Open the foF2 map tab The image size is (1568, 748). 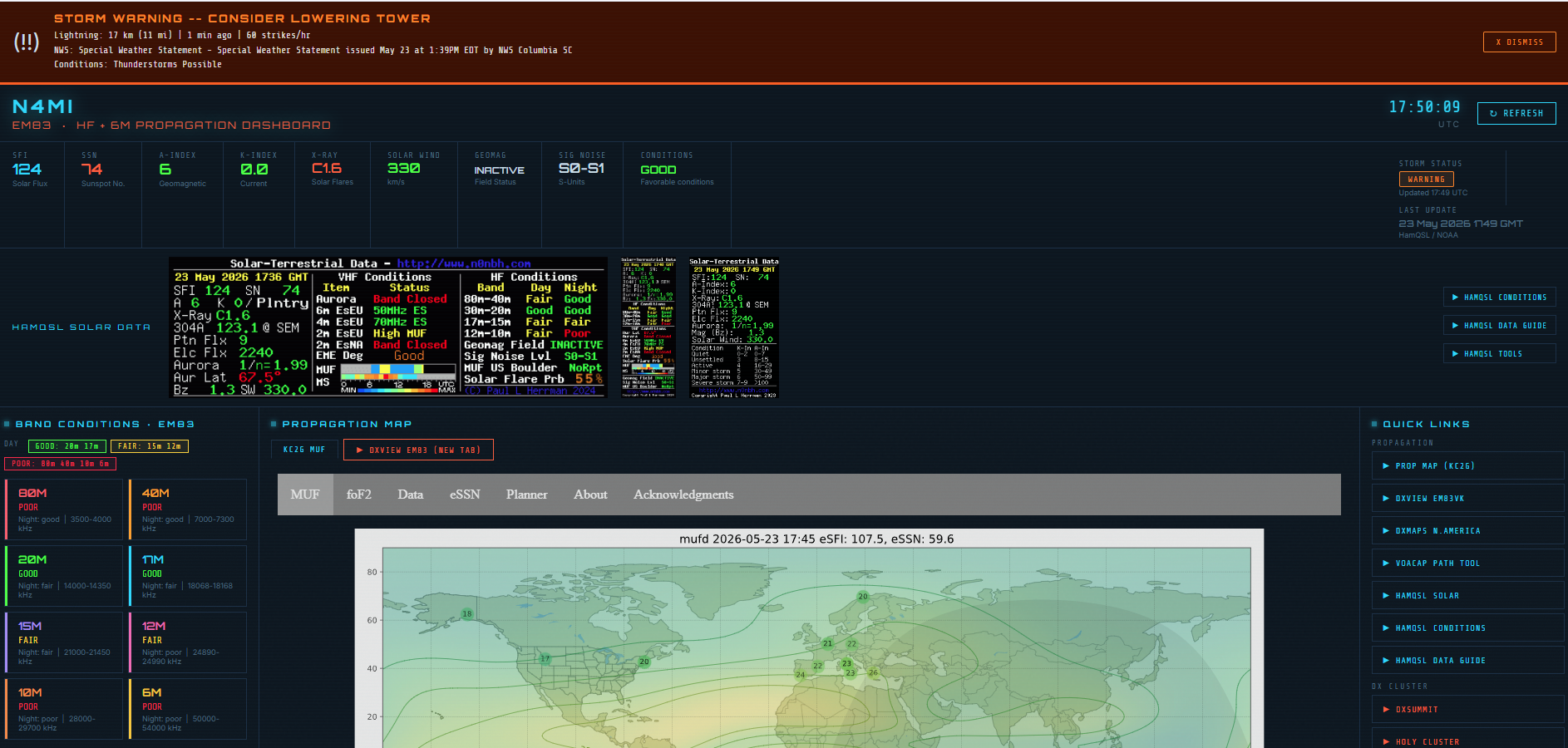(359, 495)
